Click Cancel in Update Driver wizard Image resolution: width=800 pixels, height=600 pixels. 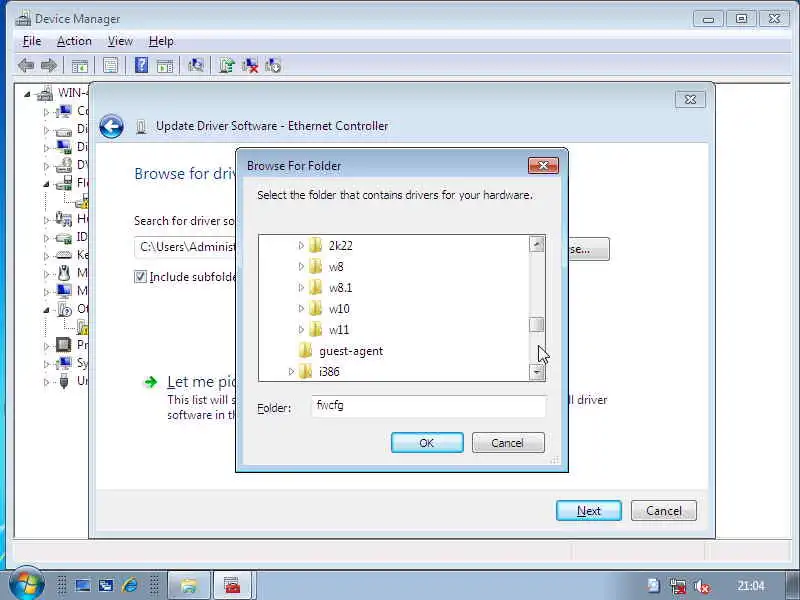point(664,511)
